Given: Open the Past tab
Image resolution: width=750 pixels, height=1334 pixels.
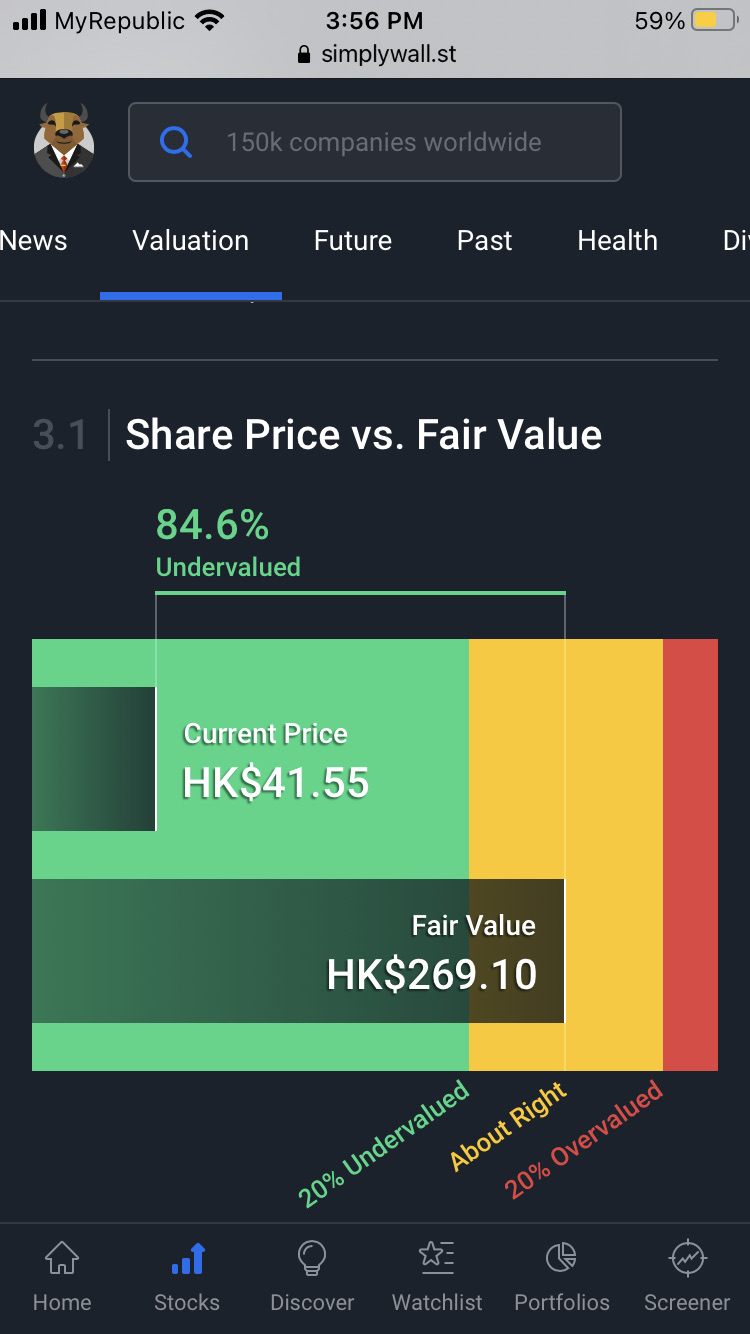Looking at the screenshot, I should point(485,241).
